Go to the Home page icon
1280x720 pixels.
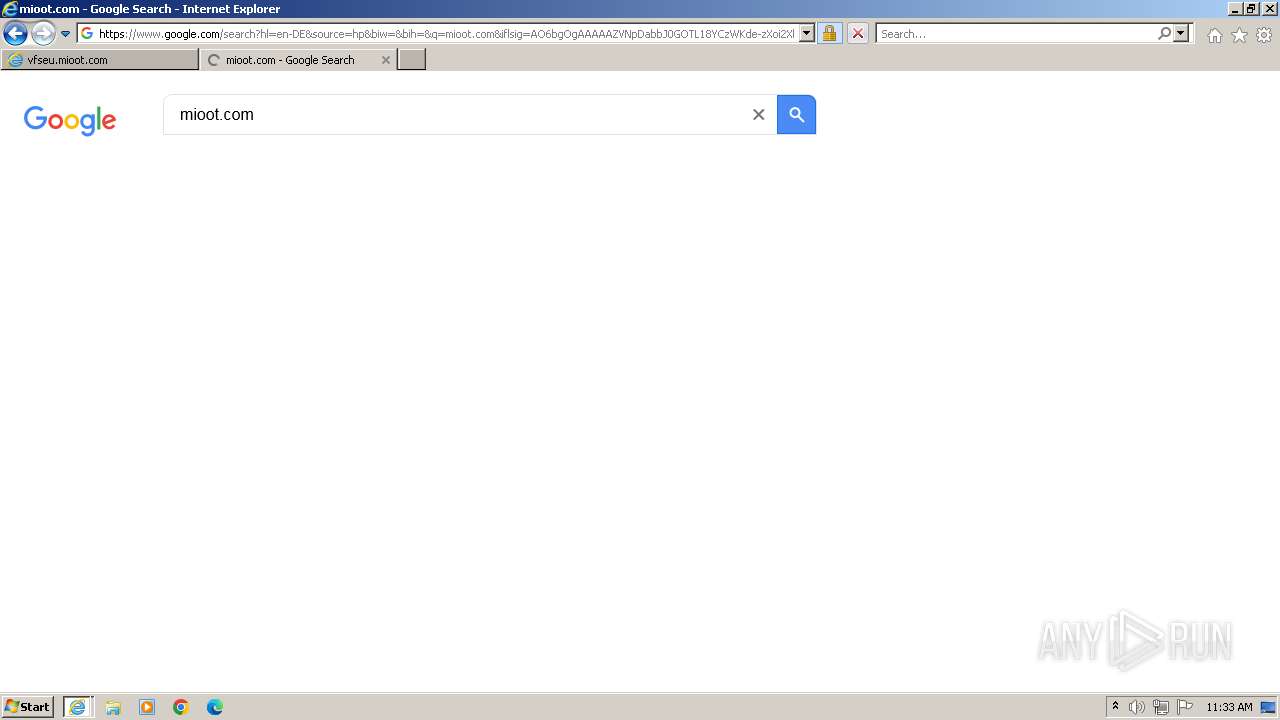[x=1214, y=35]
